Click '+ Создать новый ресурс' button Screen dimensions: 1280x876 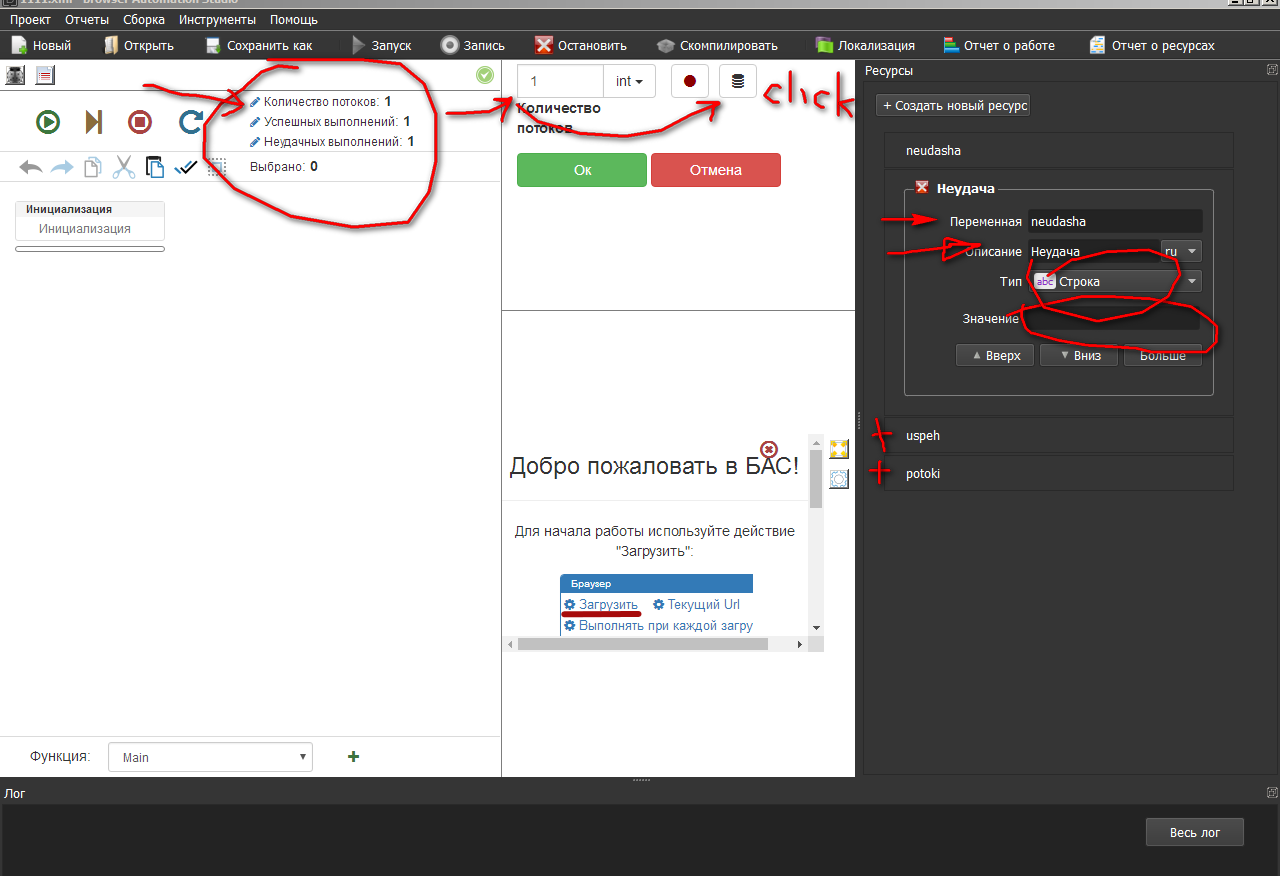tap(953, 105)
